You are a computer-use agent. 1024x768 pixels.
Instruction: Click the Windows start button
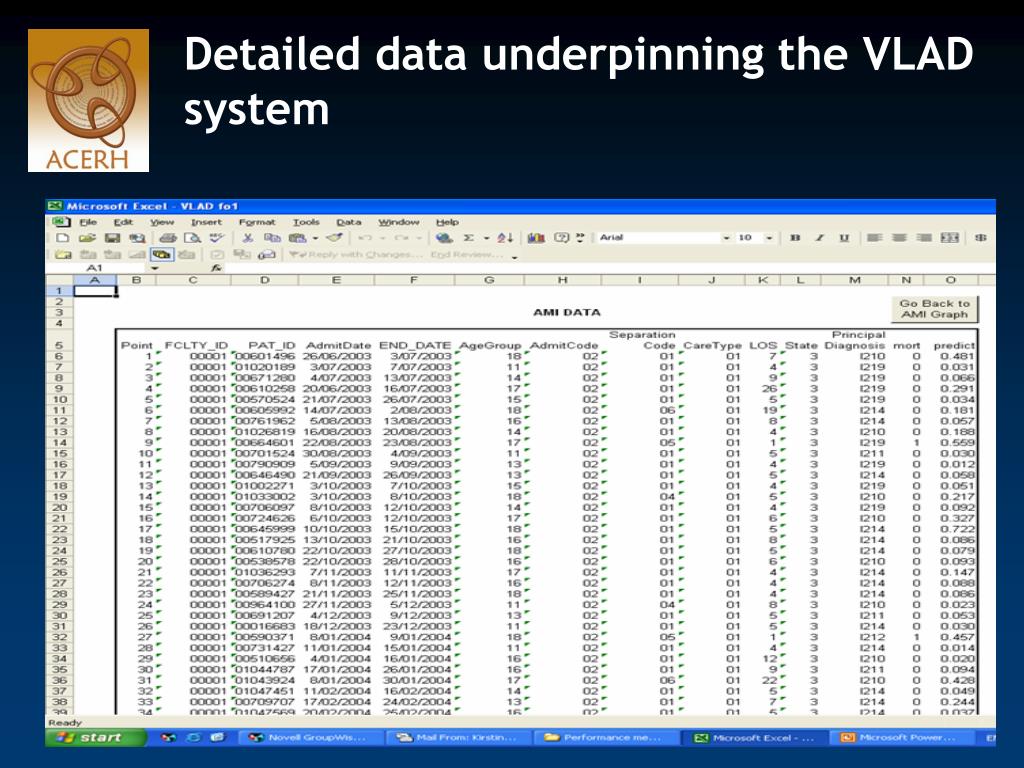pos(95,737)
